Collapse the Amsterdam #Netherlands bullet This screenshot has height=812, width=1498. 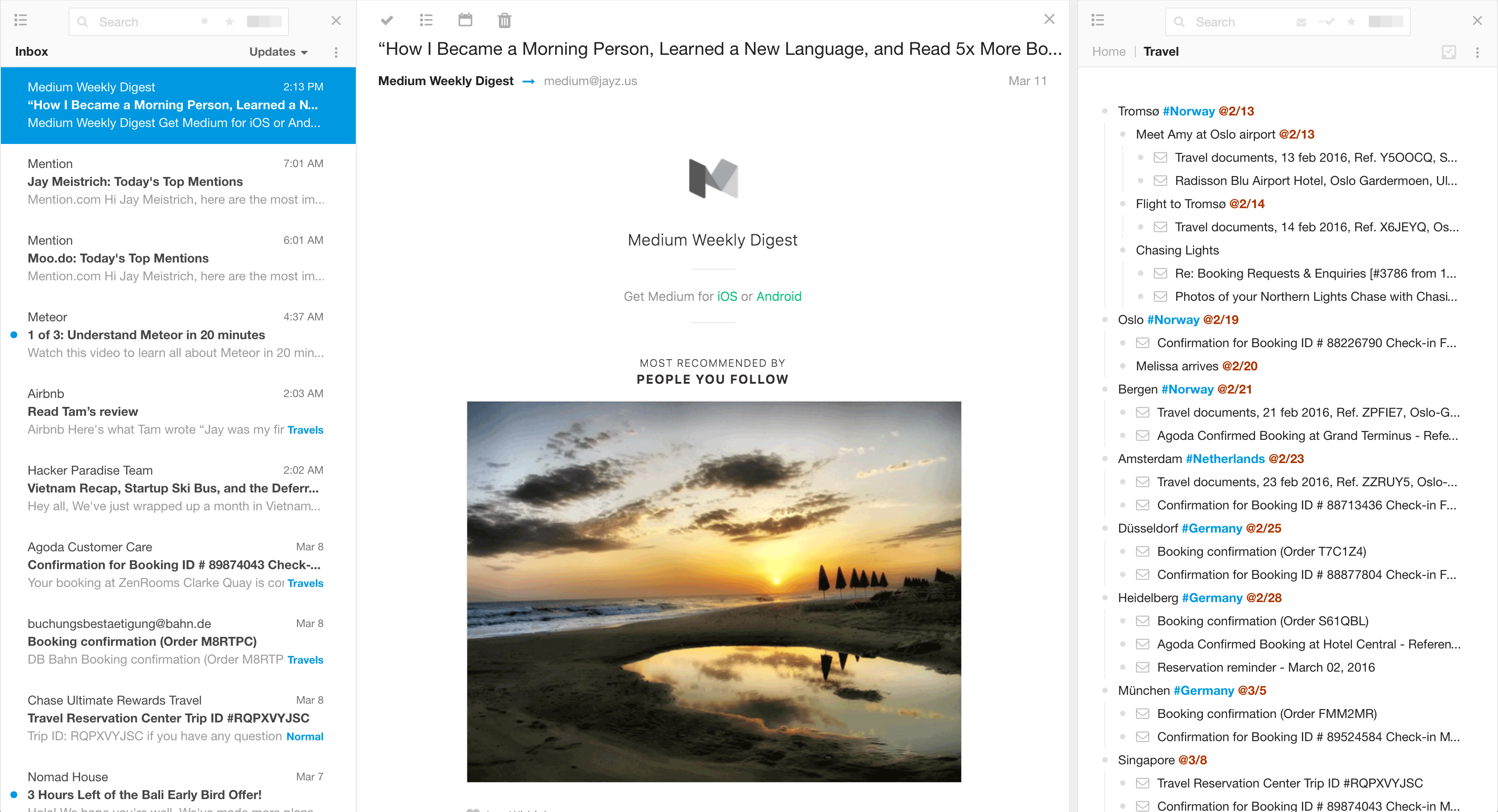pos(1105,459)
